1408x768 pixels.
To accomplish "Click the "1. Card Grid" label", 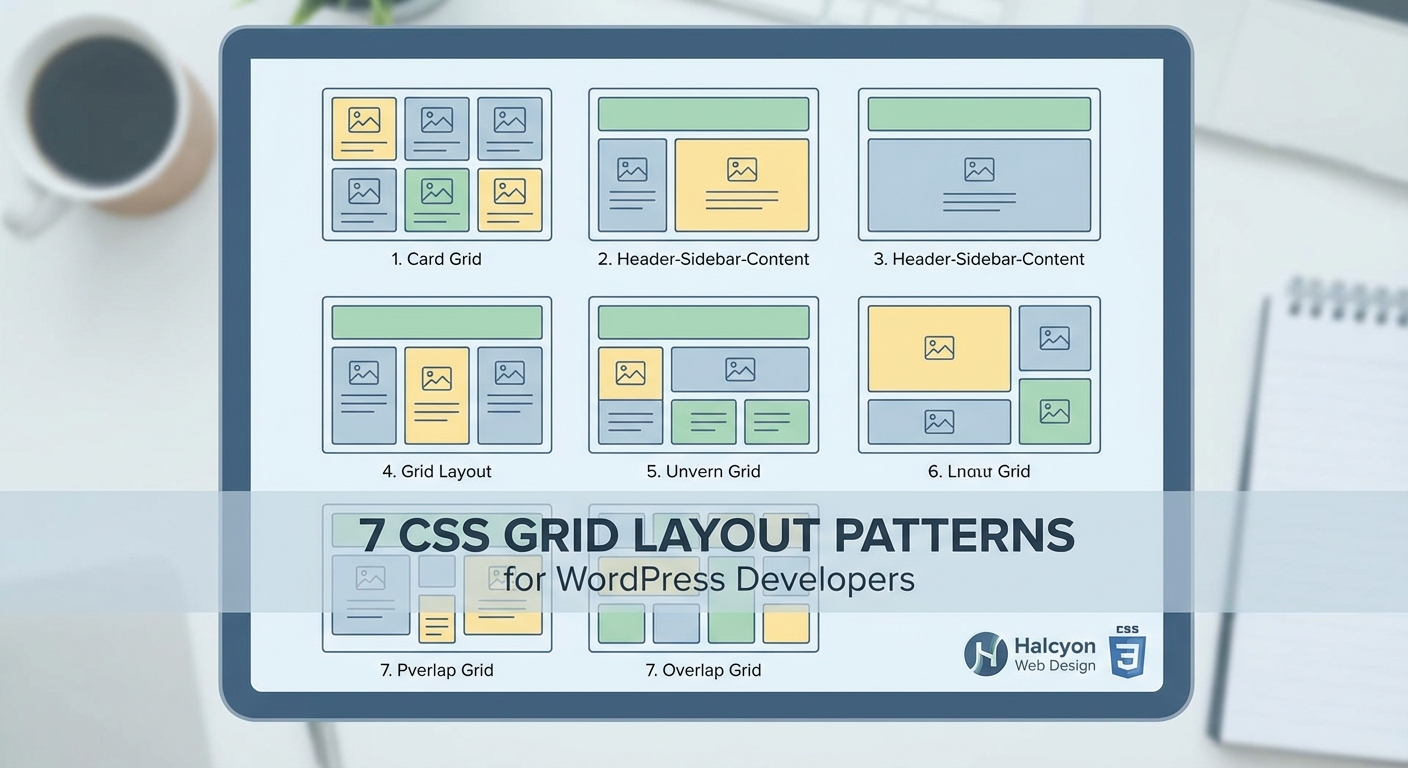I will tap(437, 258).
